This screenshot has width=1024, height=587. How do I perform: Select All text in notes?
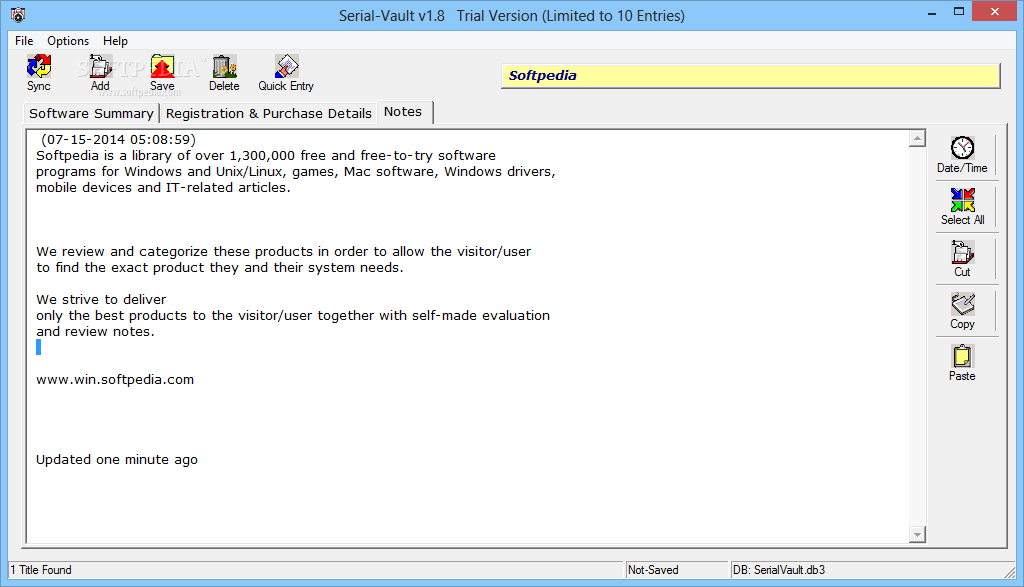962,206
